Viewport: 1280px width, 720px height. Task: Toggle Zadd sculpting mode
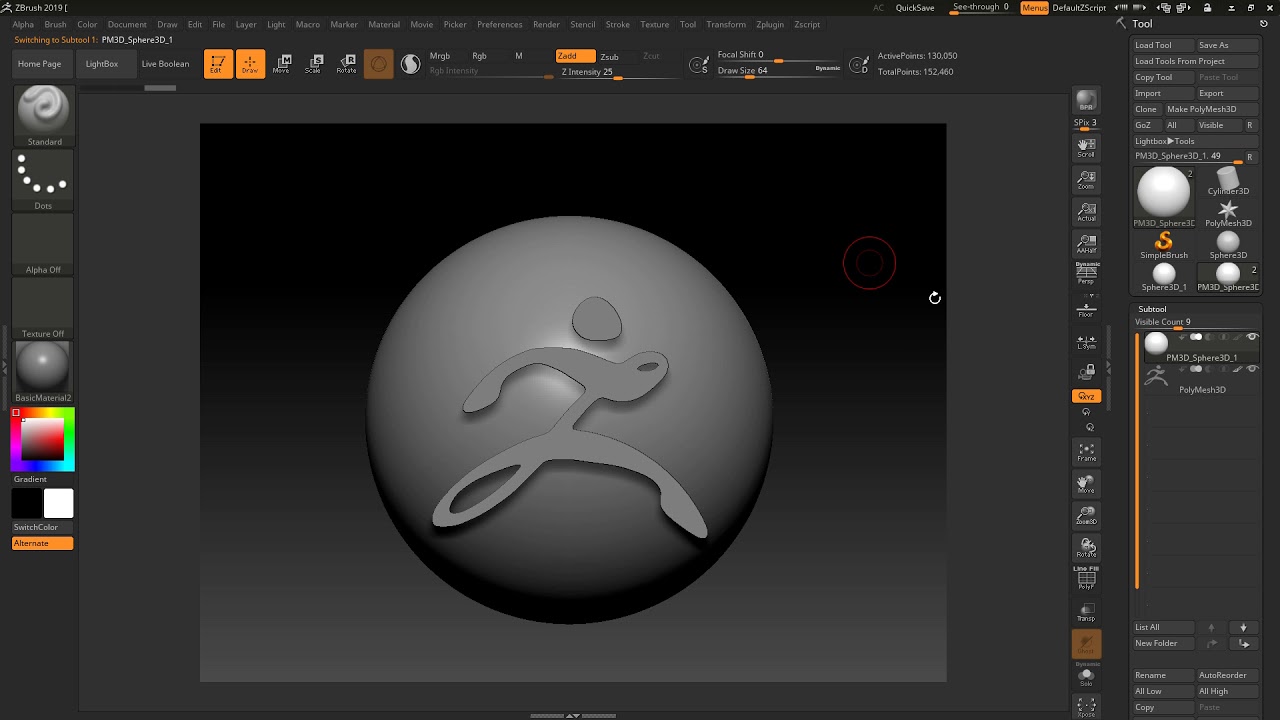[576, 56]
